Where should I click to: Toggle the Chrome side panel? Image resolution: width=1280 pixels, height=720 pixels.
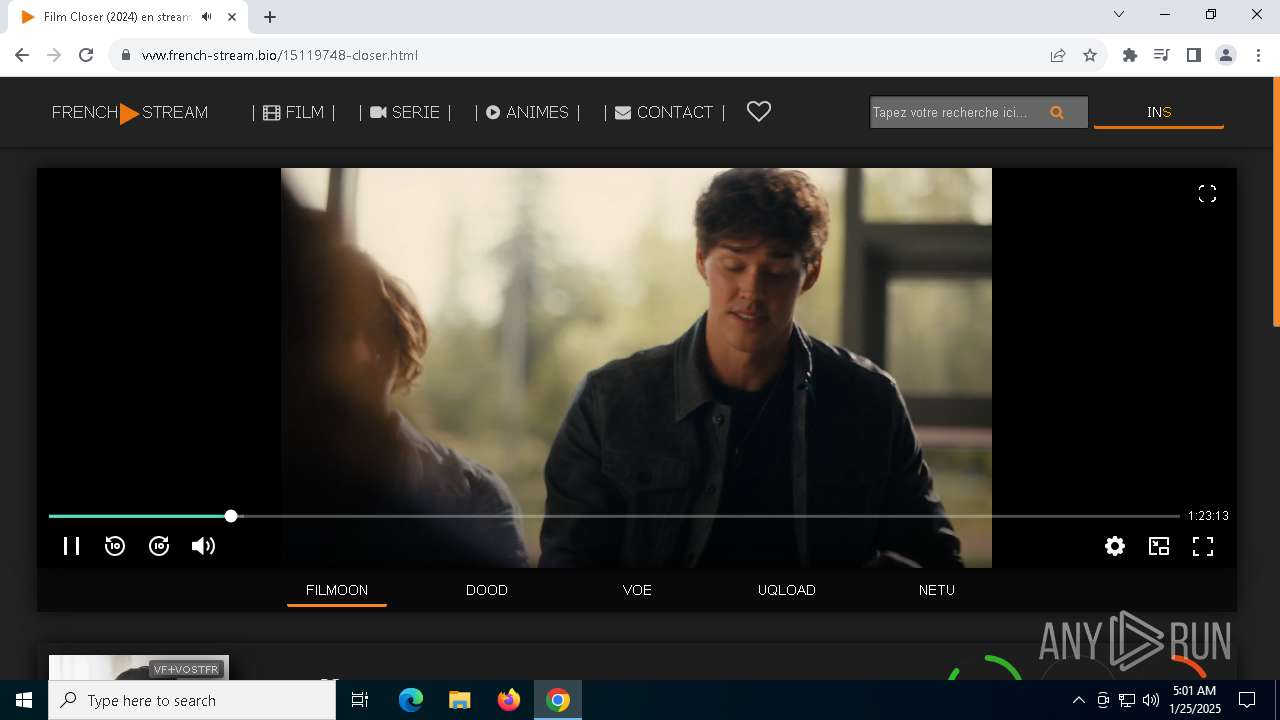point(1193,55)
